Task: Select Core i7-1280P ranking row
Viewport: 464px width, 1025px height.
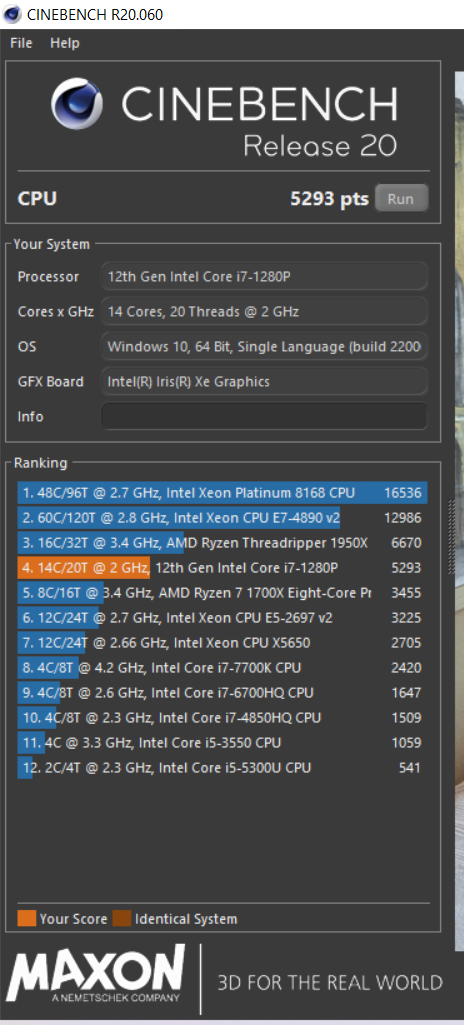Action: coord(222,568)
